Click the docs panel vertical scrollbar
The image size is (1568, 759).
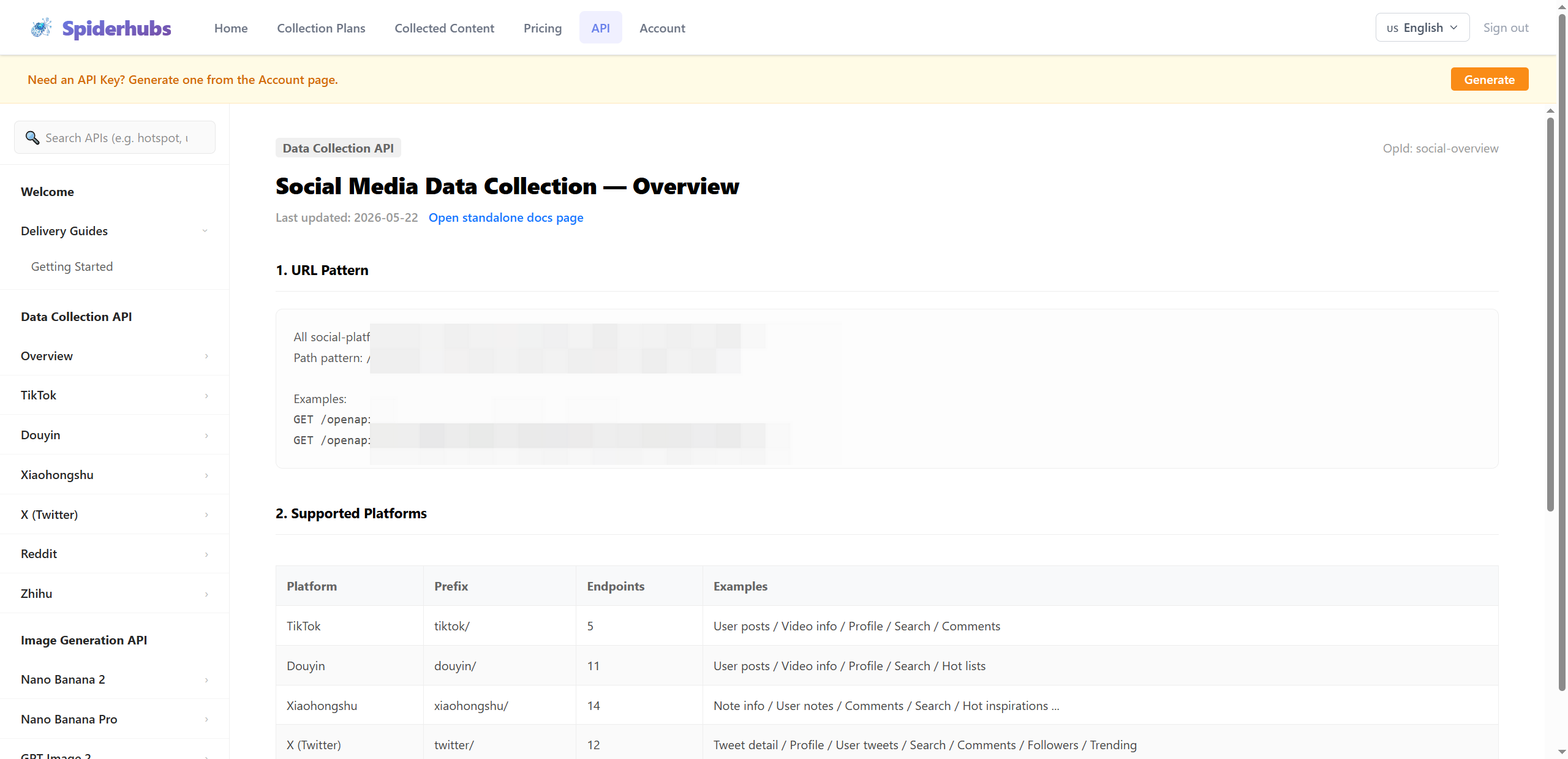pos(1550,314)
